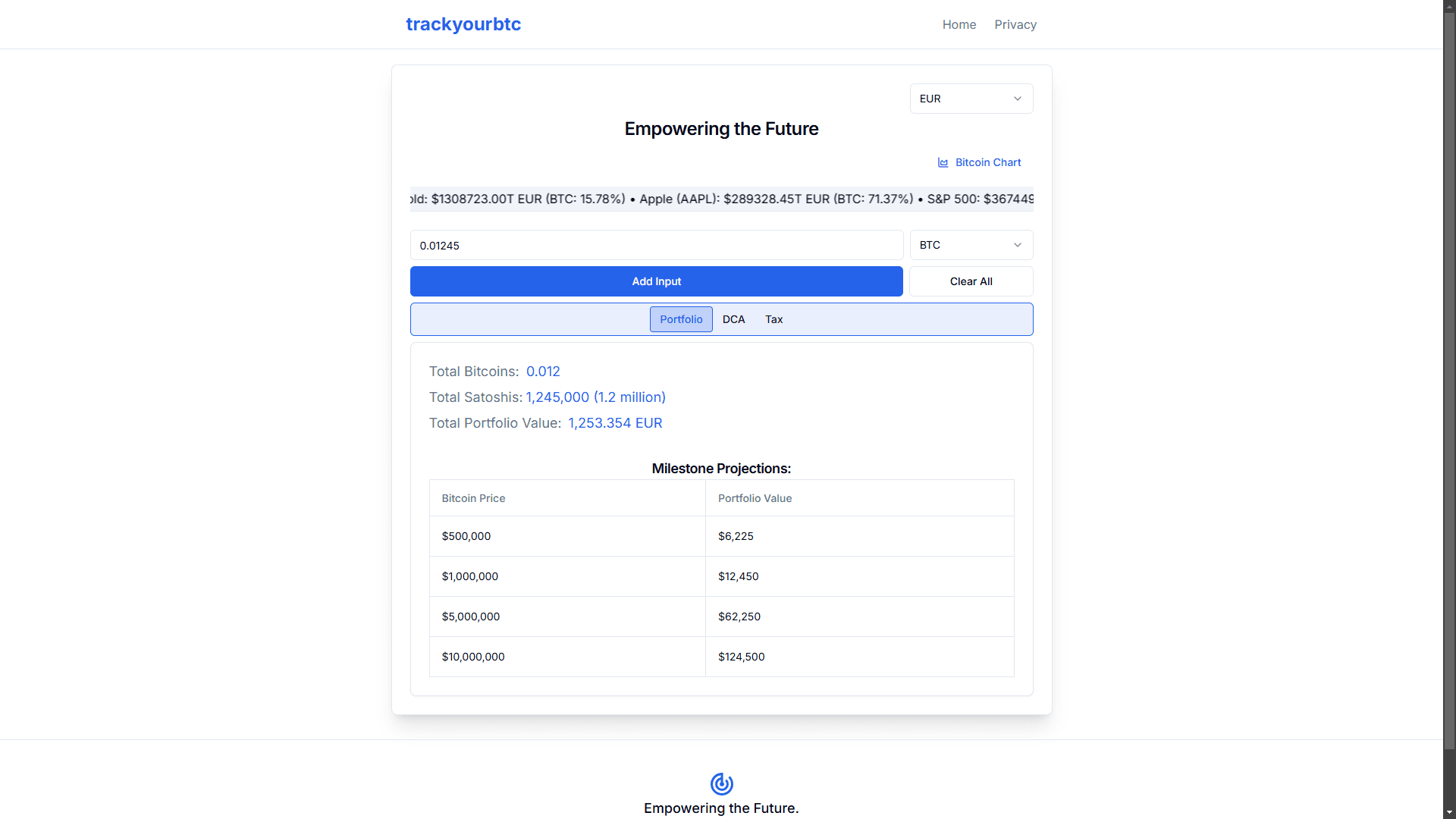Click the trackyourbtc logo

463,24
